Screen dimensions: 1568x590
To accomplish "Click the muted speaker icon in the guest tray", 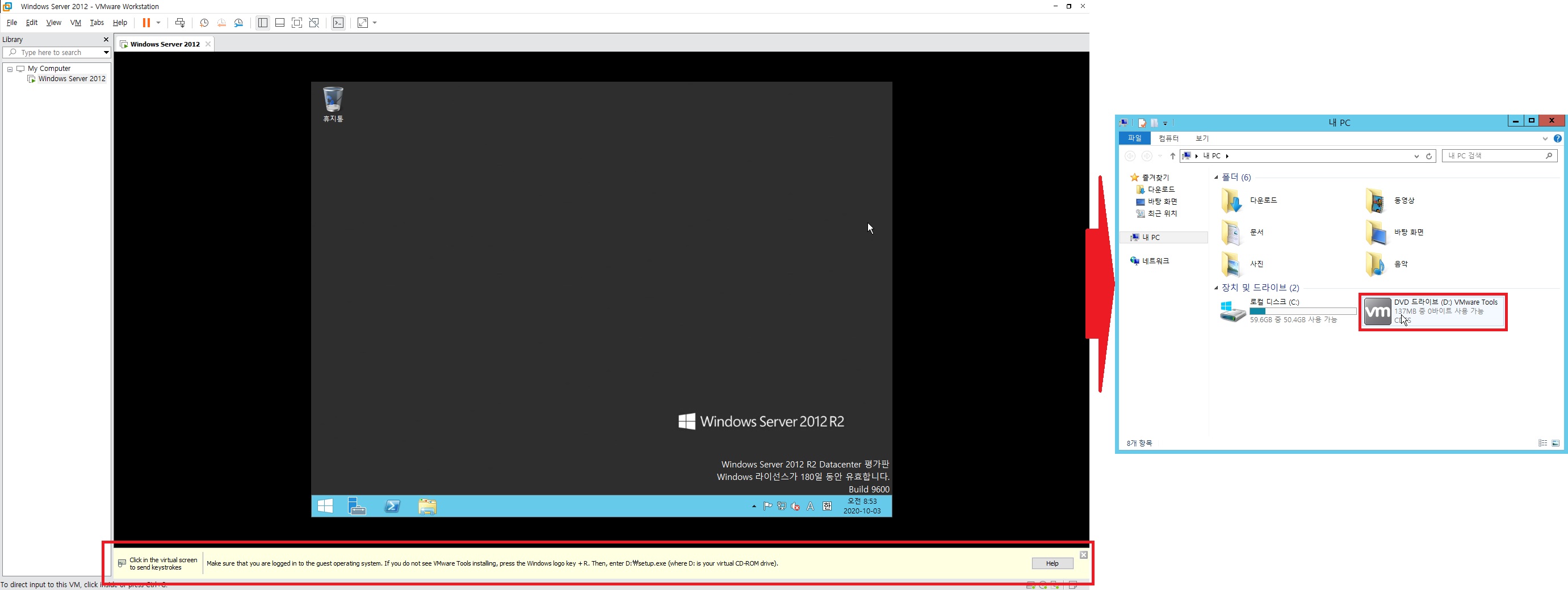I will [795, 506].
